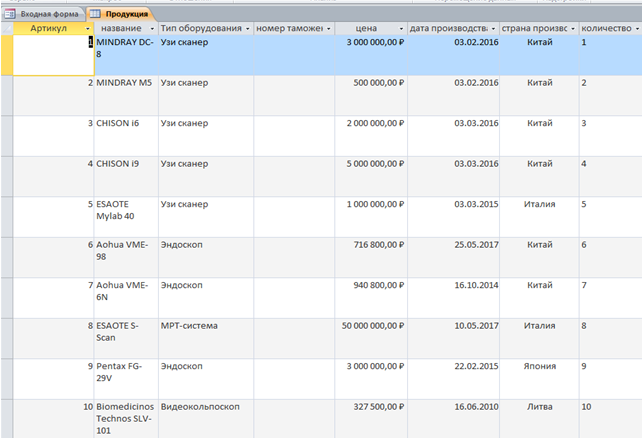
Task: Click the ESAOTE Mylab 40 name cell
Action: click(126, 217)
